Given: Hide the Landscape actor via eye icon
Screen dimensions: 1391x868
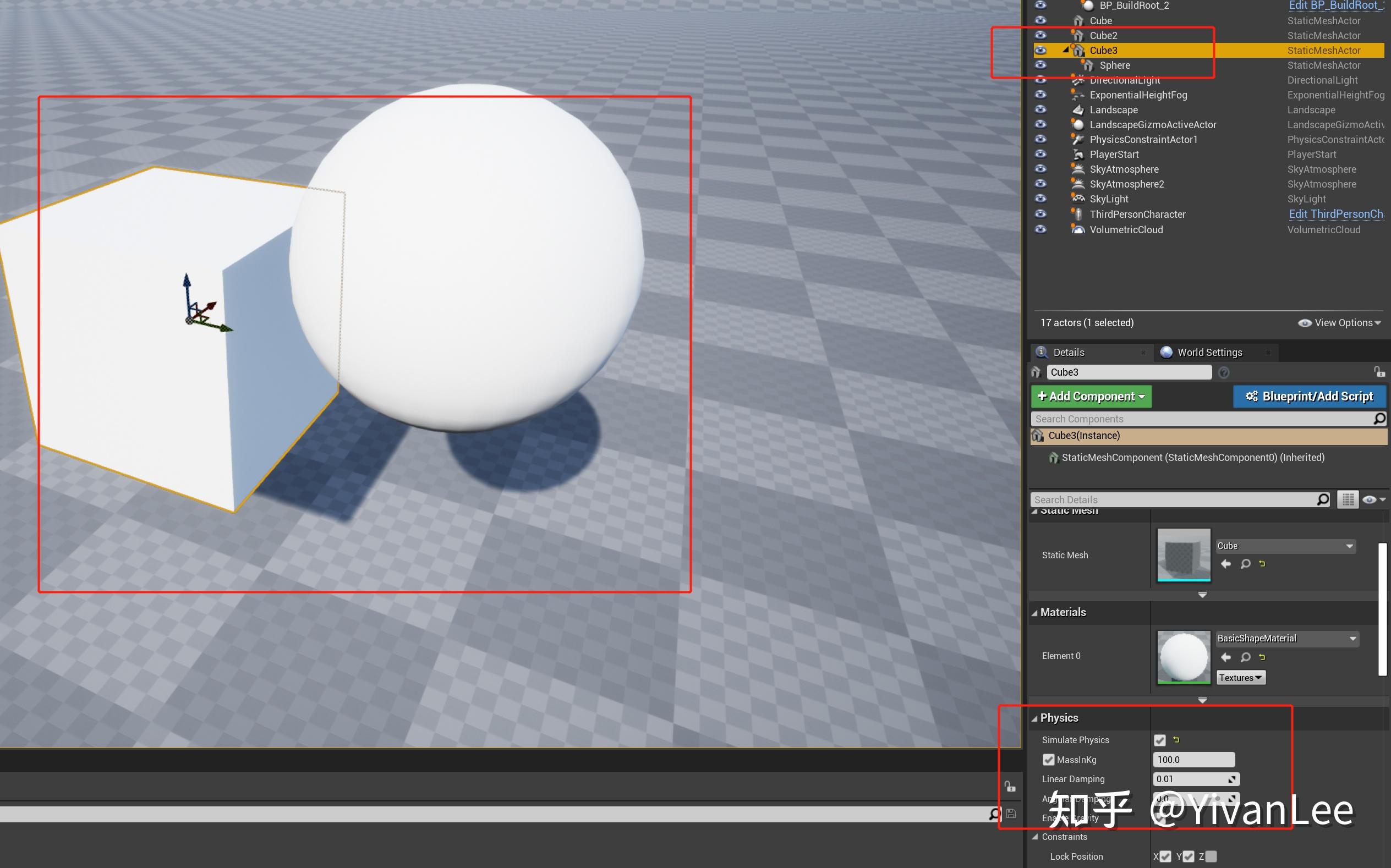Looking at the screenshot, I should tap(1040, 109).
